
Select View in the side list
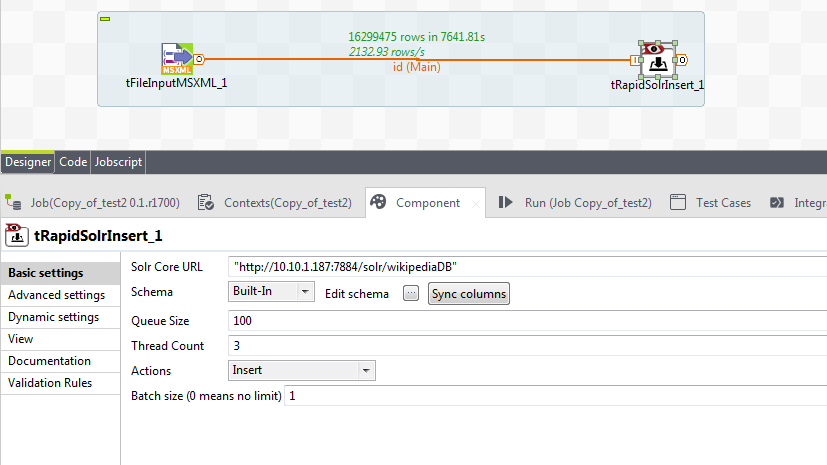61,339
